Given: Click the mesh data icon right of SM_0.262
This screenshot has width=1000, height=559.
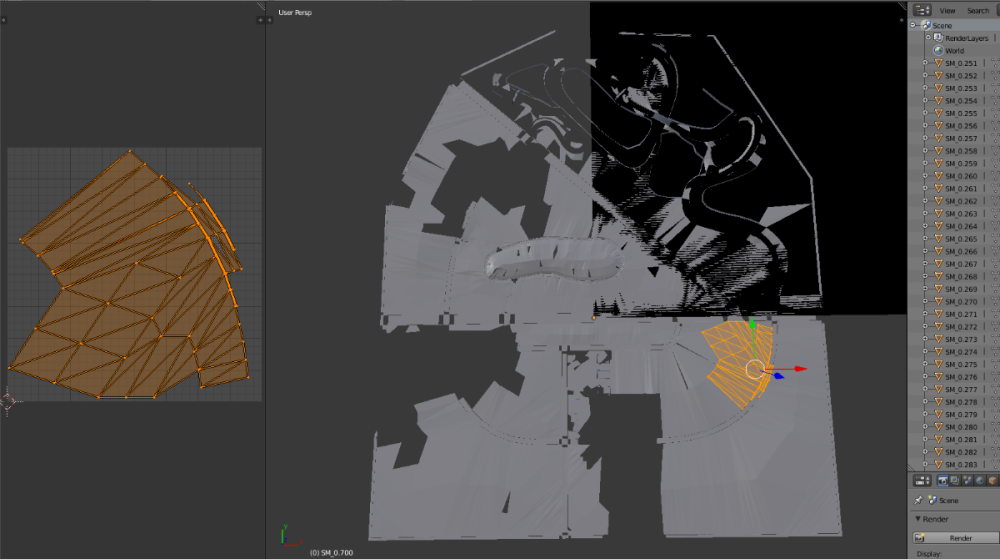Looking at the screenshot, I should 996,201.
